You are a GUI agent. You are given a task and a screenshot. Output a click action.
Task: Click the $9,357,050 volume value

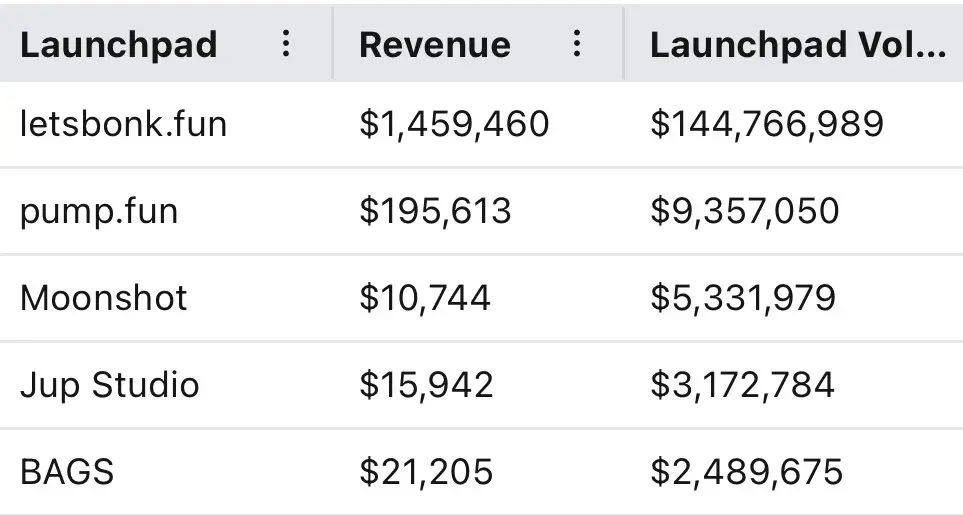pyautogui.click(x=744, y=211)
